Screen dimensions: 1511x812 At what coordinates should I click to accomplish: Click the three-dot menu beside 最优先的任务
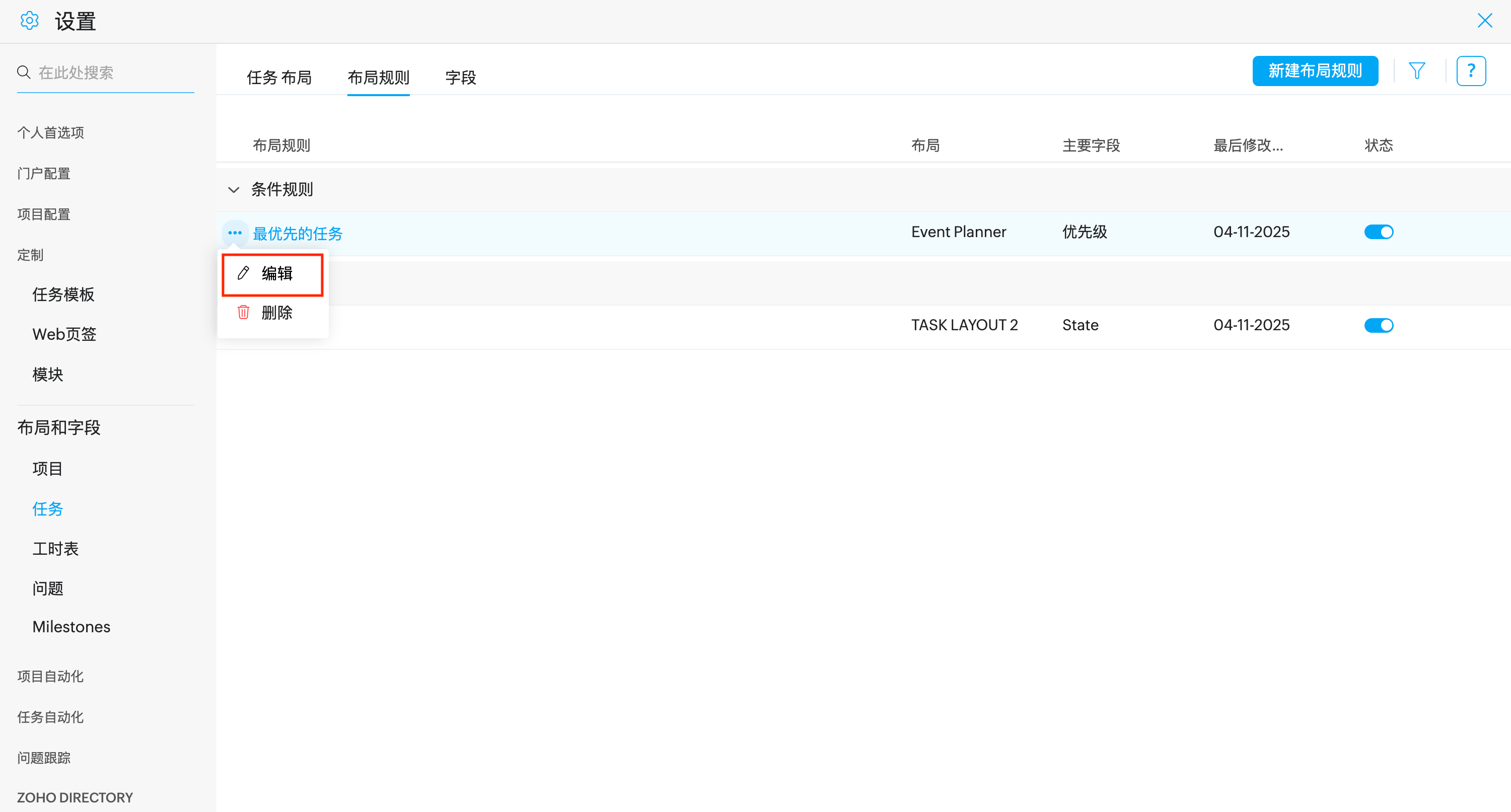coord(235,233)
